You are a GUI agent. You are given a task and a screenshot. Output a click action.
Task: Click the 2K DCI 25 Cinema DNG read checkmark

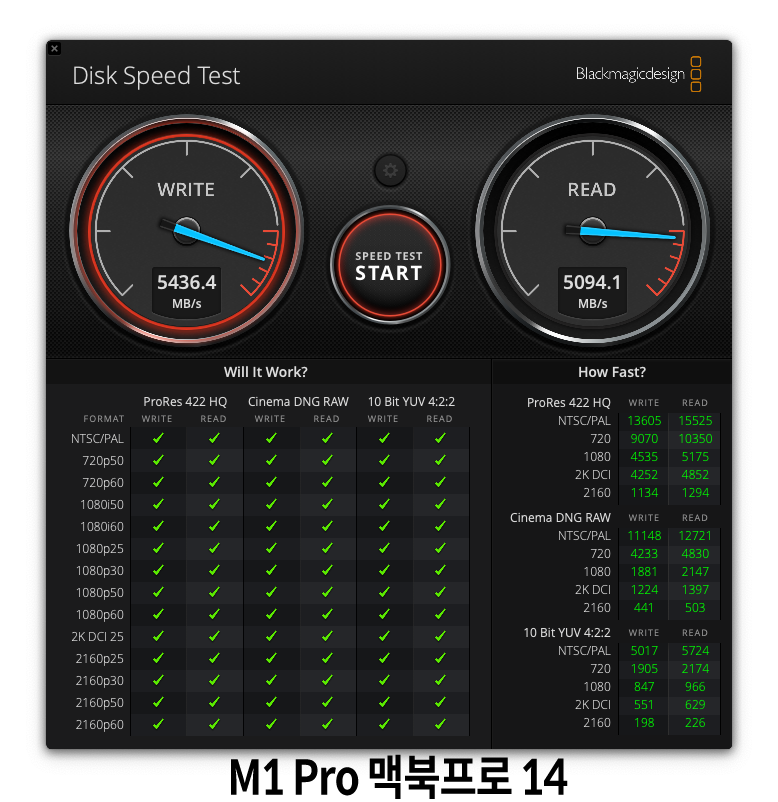327,636
